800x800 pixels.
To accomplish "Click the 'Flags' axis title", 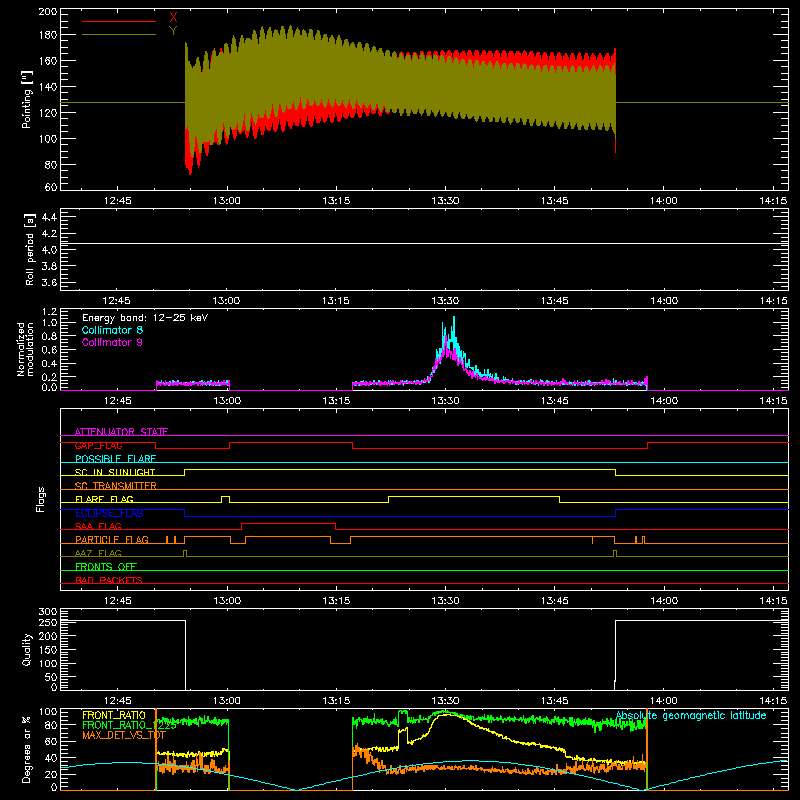I will pos(41,499).
